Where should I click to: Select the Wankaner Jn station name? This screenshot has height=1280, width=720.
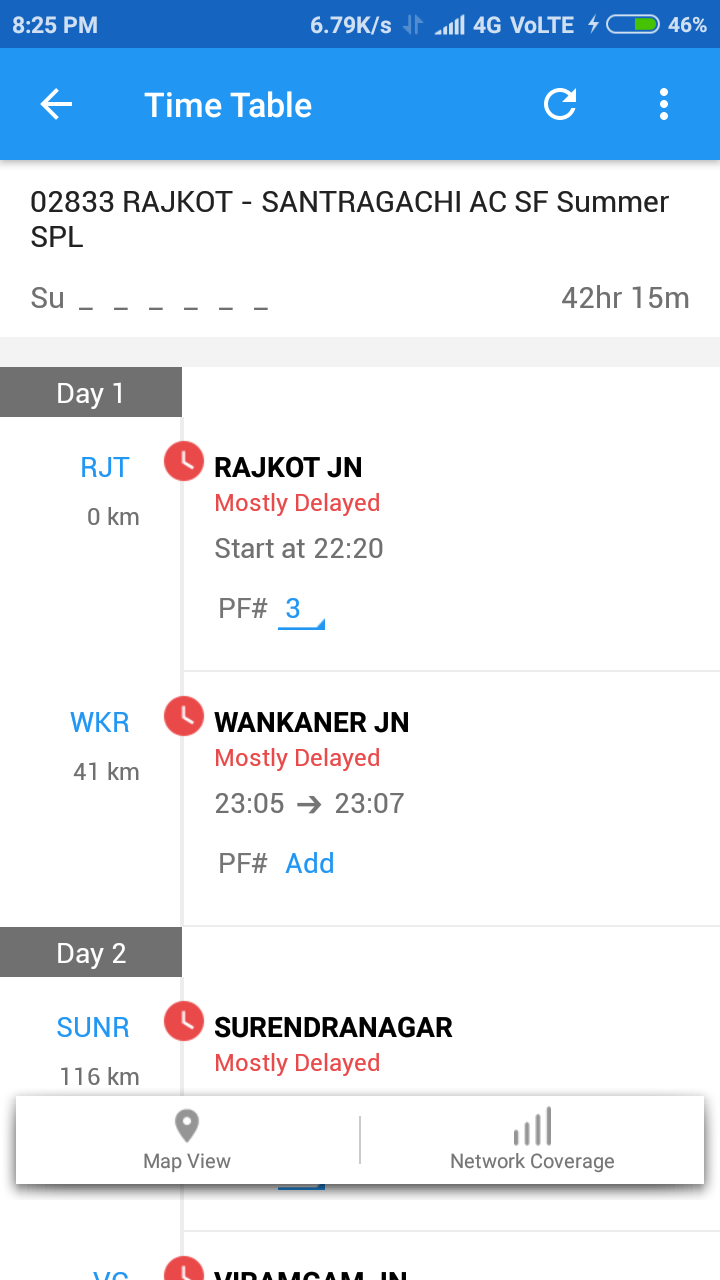(x=311, y=722)
